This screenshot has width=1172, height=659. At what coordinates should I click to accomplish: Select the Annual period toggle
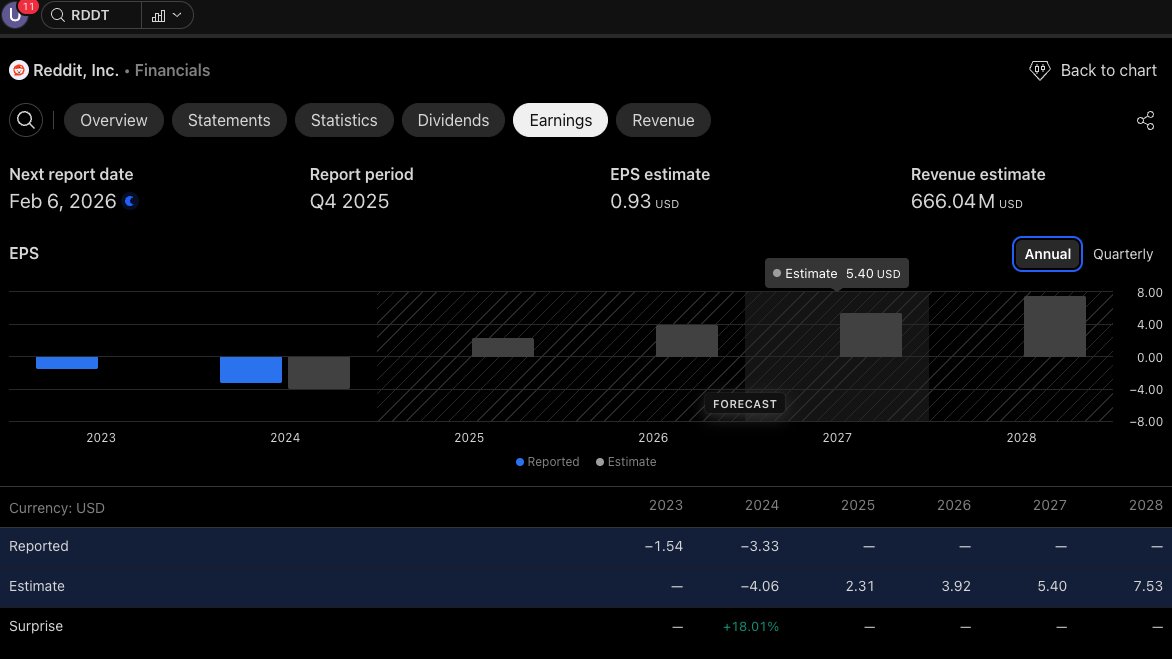click(x=1047, y=254)
